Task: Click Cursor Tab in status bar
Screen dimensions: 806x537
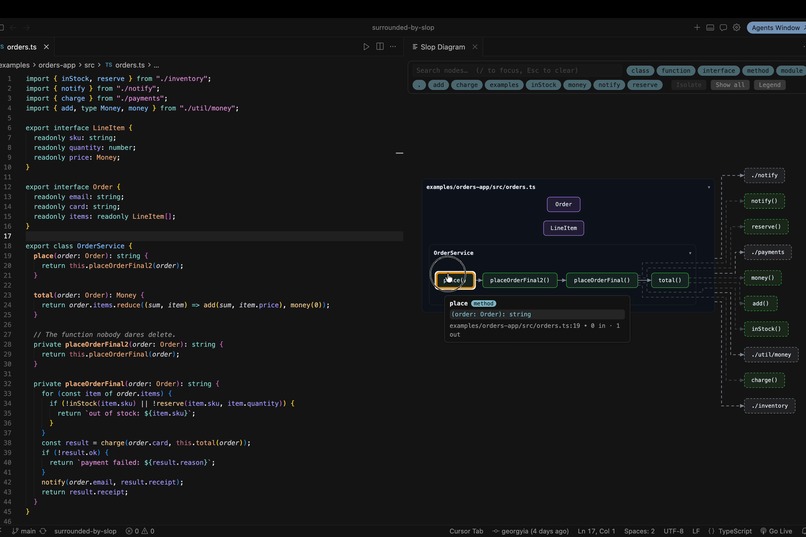Action: click(x=466, y=531)
